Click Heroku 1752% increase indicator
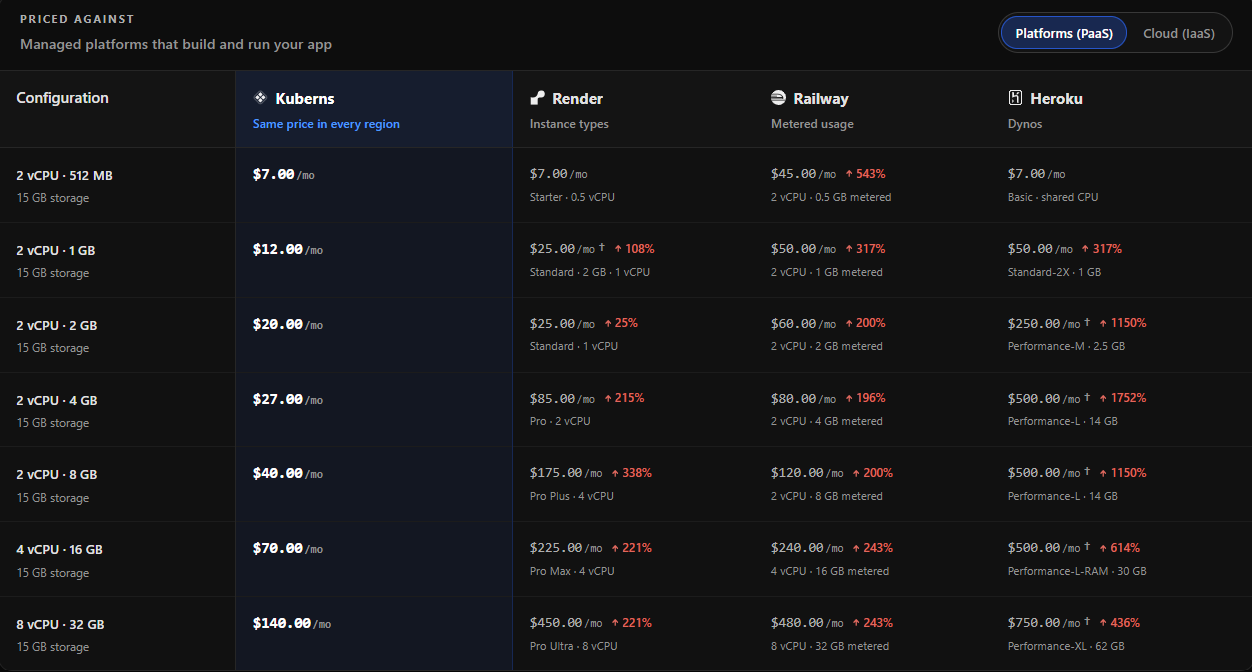This screenshot has width=1252, height=672. [1122, 398]
